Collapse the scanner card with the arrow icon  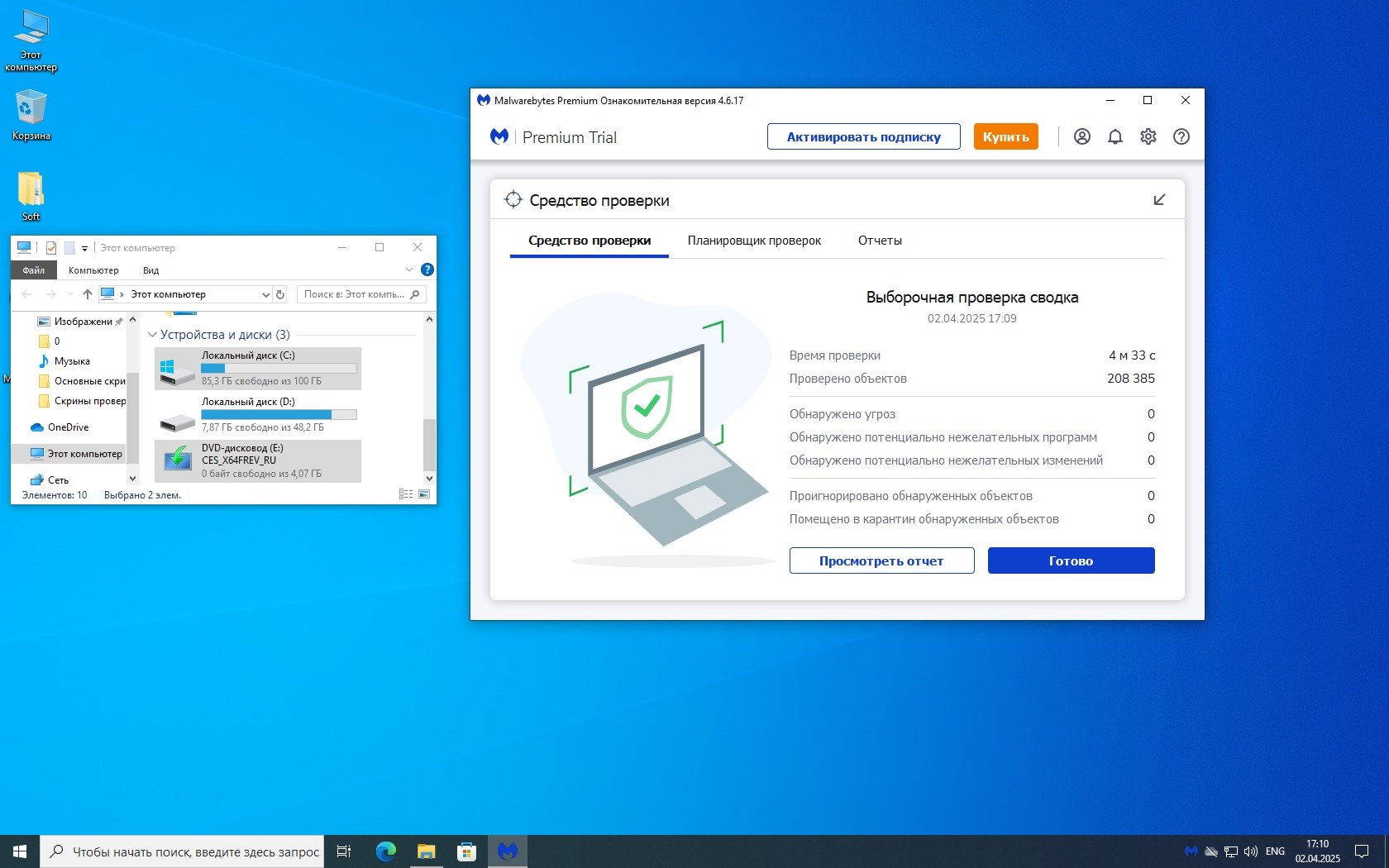pos(1159,200)
